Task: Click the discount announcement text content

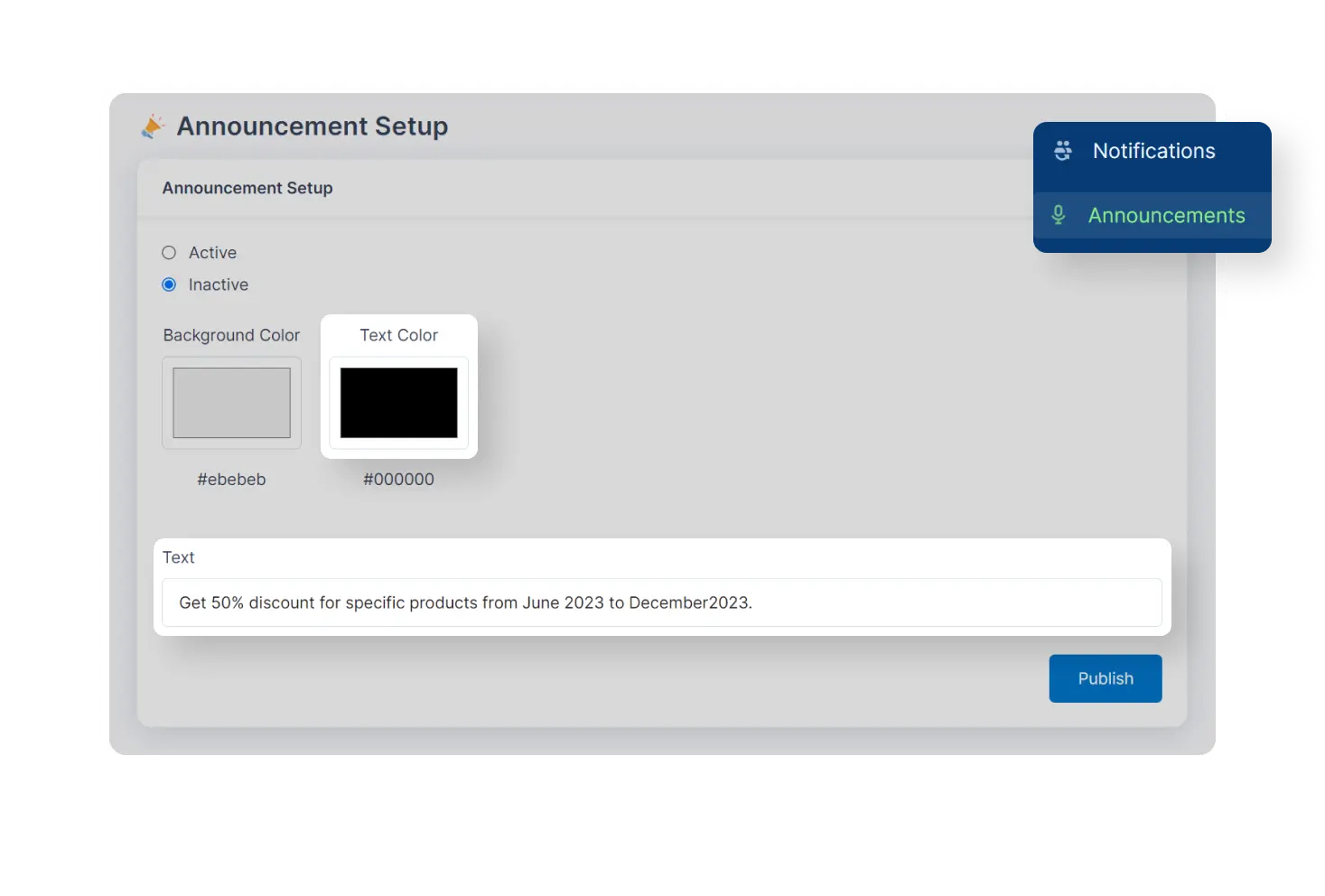Action: click(x=465, y=602)
